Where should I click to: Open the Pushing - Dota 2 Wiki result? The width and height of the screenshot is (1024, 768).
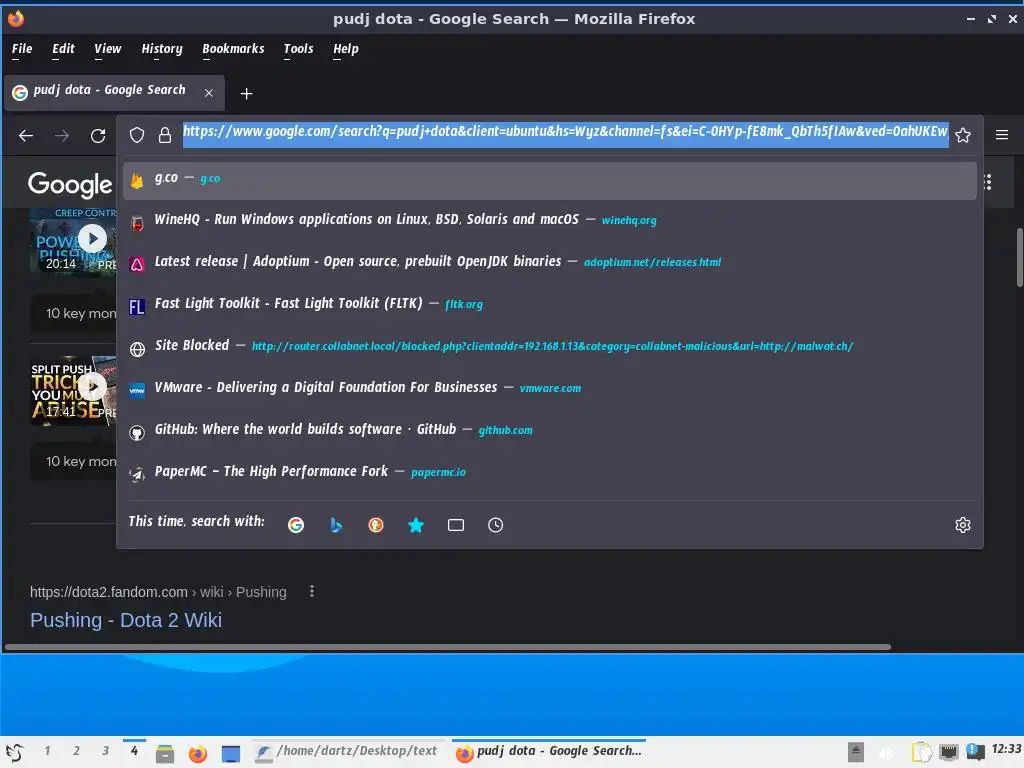pos(126,620)
